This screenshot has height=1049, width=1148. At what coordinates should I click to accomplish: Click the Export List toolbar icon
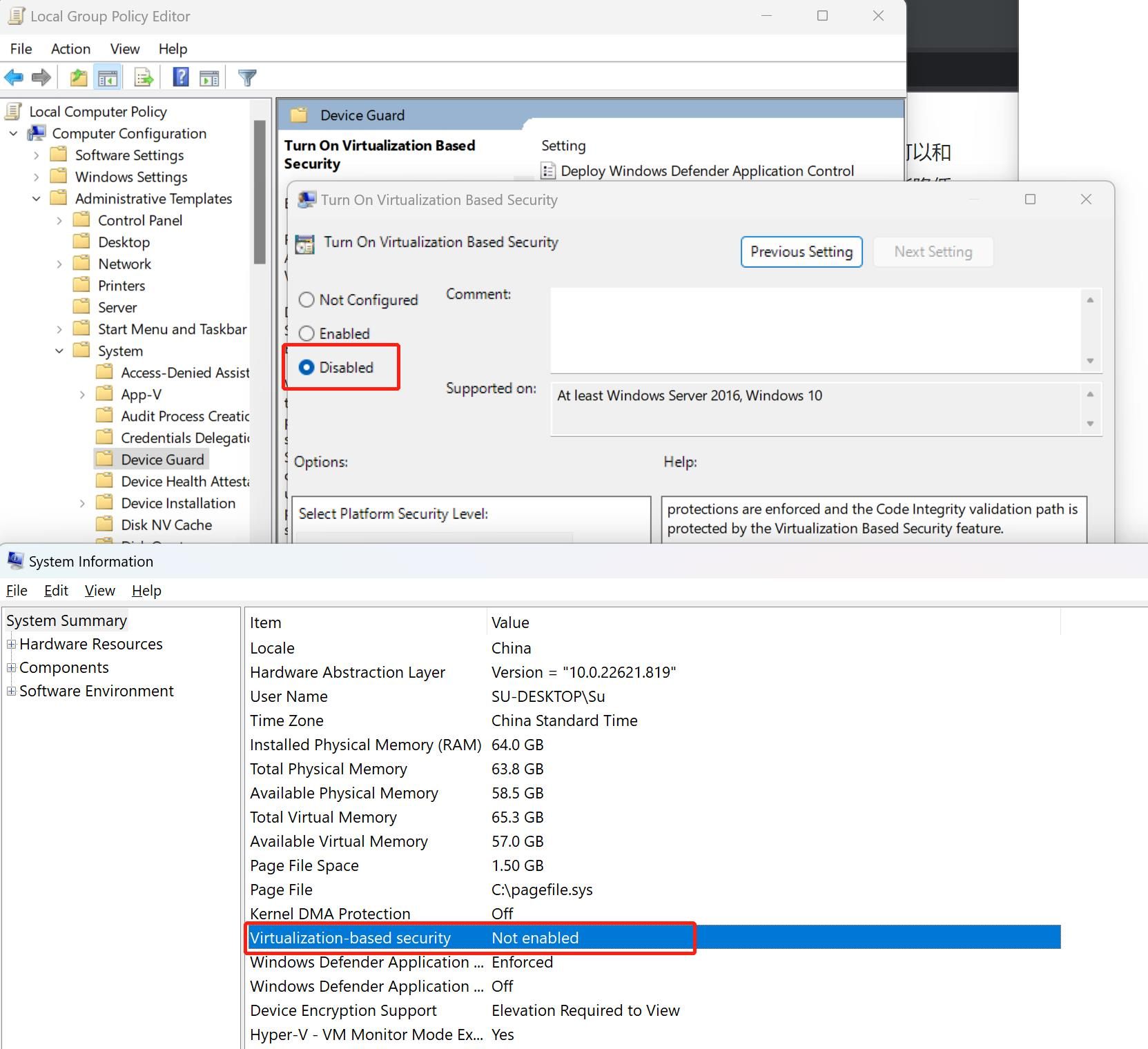tap(144, 77)
